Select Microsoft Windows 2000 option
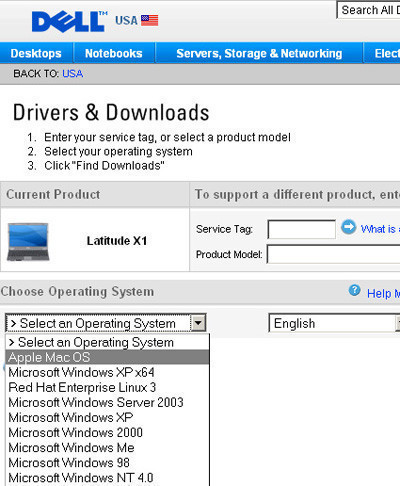The image size is (400, 486). click(107, 432)
